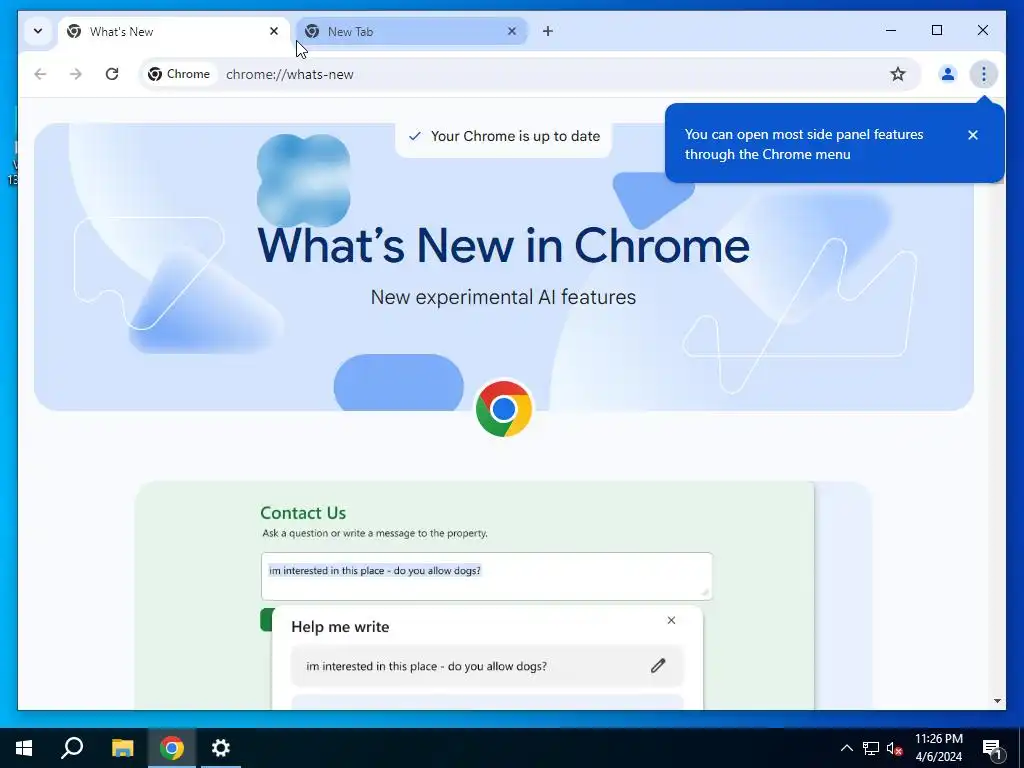The image size is (1024, 768).
Task: Open the network status tray icon
Action: [x=871, y=748]
